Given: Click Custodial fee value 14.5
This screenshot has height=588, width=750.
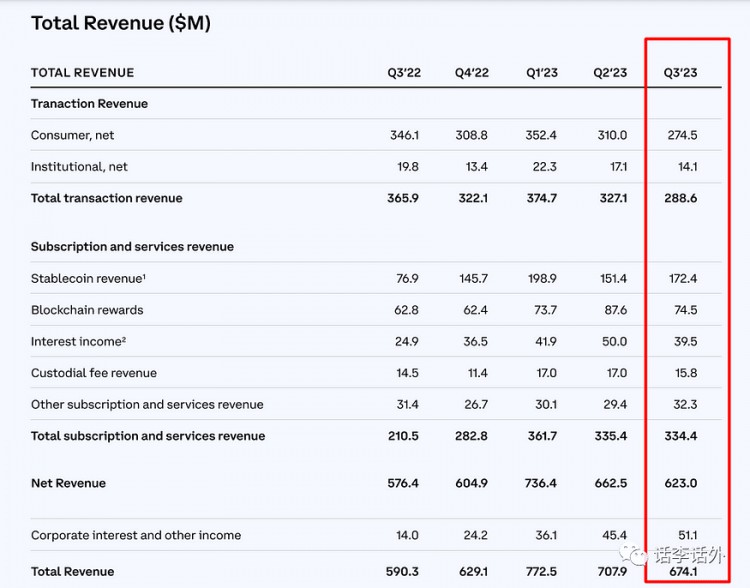Looking at the screenshot, I should [408, 373].
